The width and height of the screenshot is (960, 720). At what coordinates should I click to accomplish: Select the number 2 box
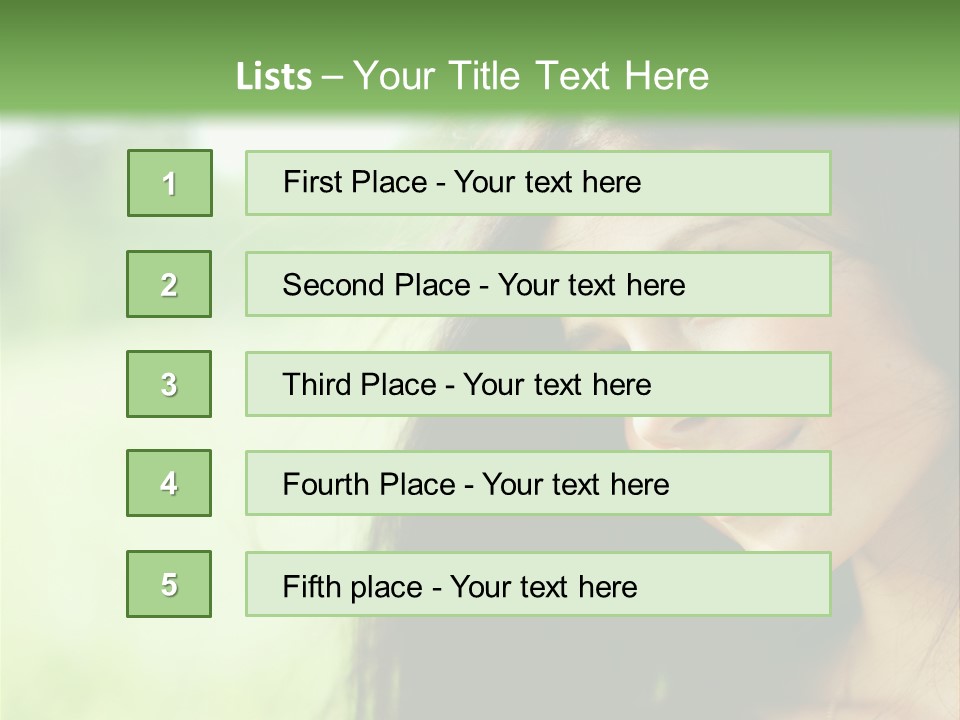pos(169,284)
